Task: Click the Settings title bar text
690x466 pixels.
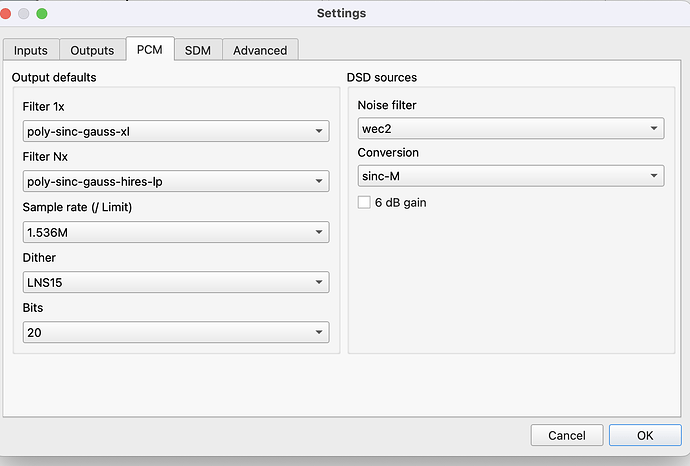Action: point(341,13)
